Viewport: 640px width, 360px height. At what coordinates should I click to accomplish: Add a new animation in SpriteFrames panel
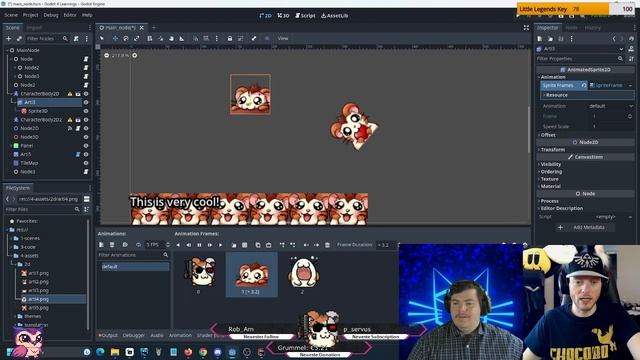pyautogui.click(x=101, y=245)
